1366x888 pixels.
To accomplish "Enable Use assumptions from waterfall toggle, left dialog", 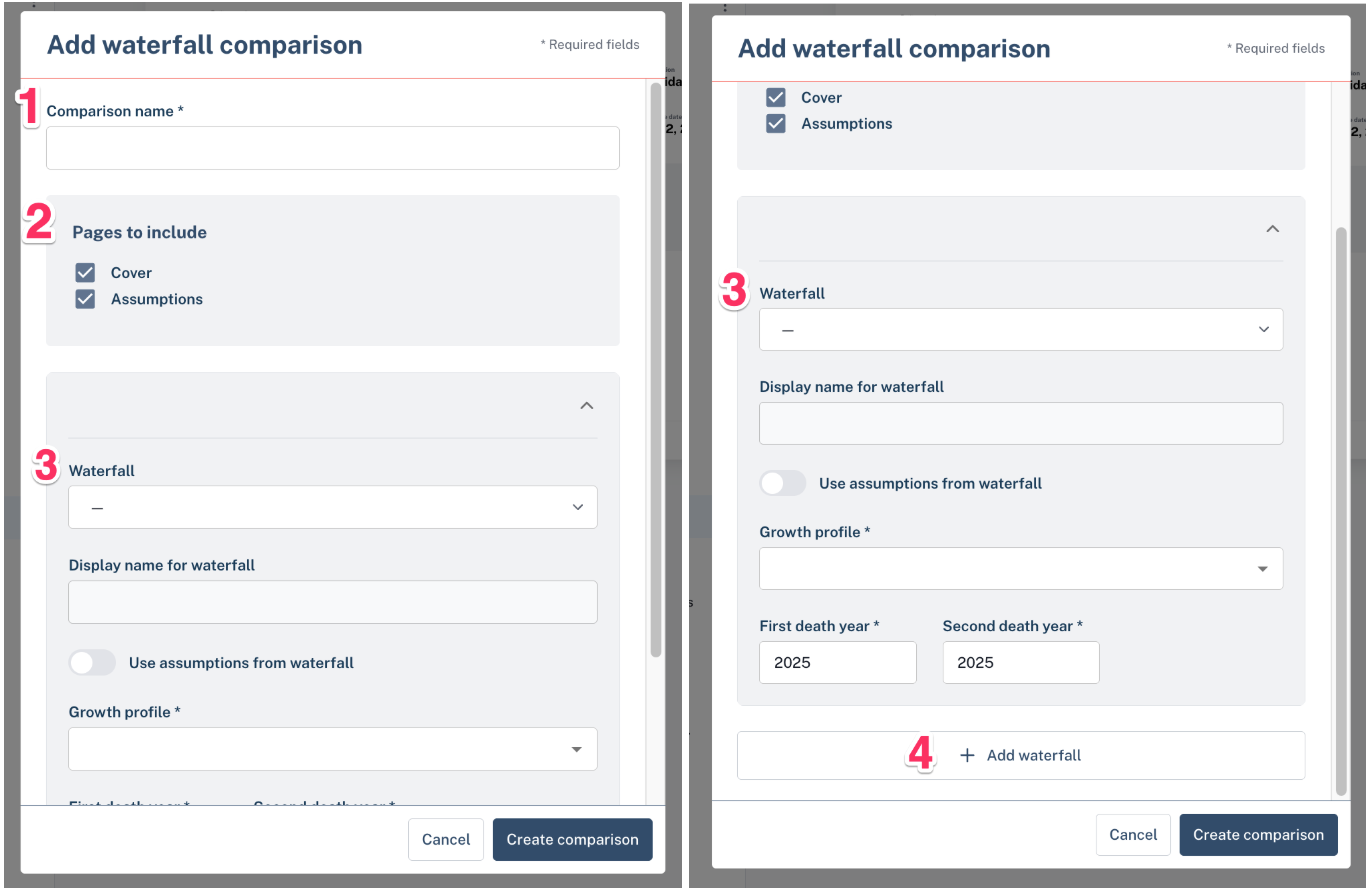I will [92, 663].
